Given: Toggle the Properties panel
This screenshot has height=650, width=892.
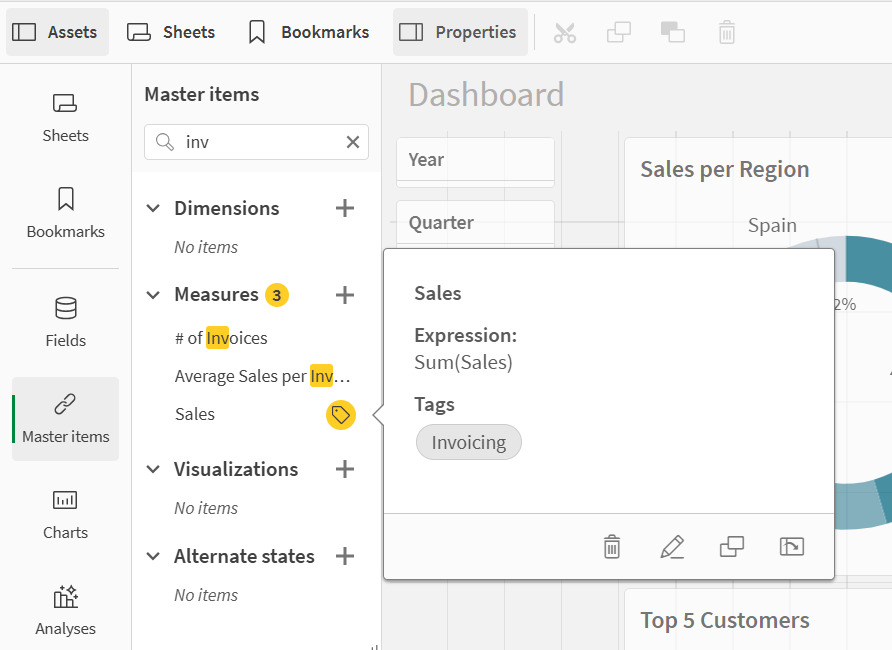Looking at the screenshot, I should 459,32.
